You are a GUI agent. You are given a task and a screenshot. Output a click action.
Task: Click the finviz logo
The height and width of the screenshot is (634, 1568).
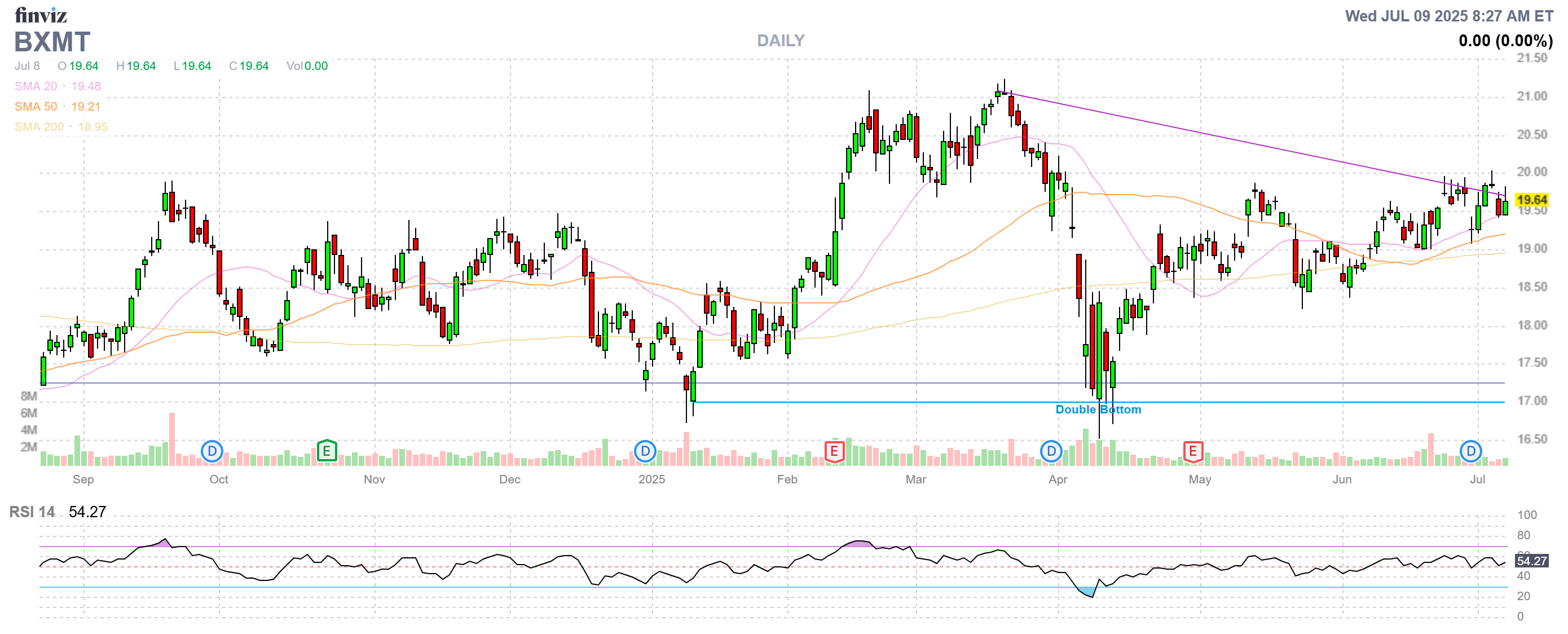[40, 15]
